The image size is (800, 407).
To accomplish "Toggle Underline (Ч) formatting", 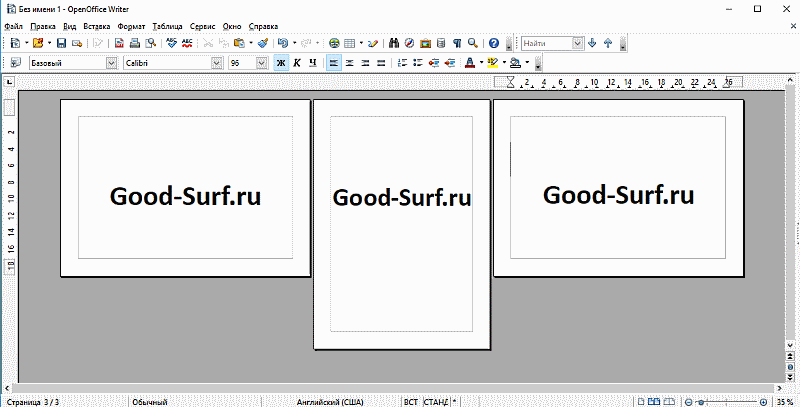I will [x=313, y=63].
